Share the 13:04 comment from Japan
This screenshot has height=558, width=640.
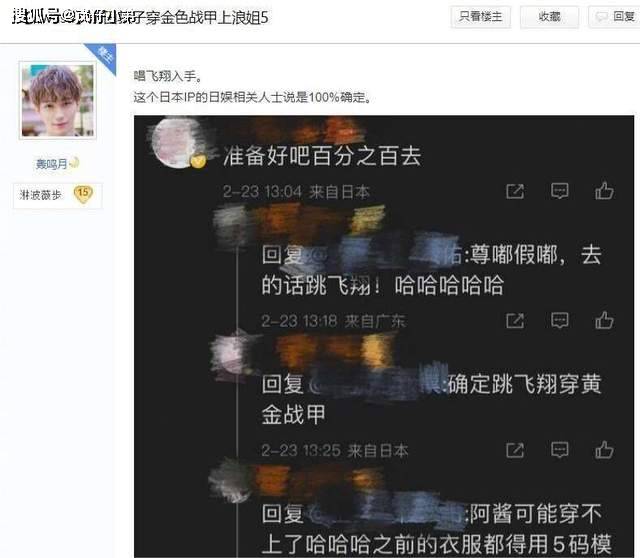[515, 191]
